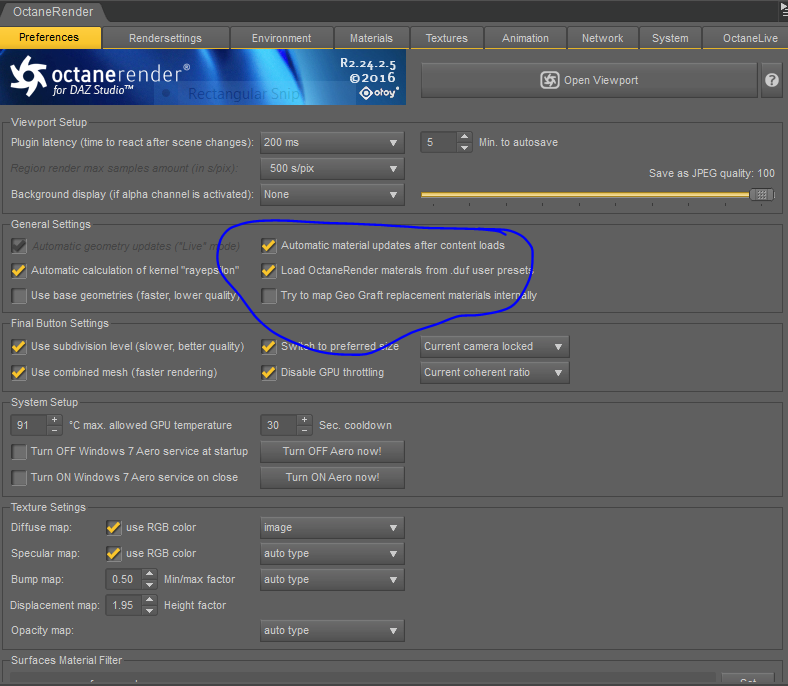The width and height of the screenshot is (788, 686).
Task: Open the Textures tab
Action: click(x=446, y=38)
